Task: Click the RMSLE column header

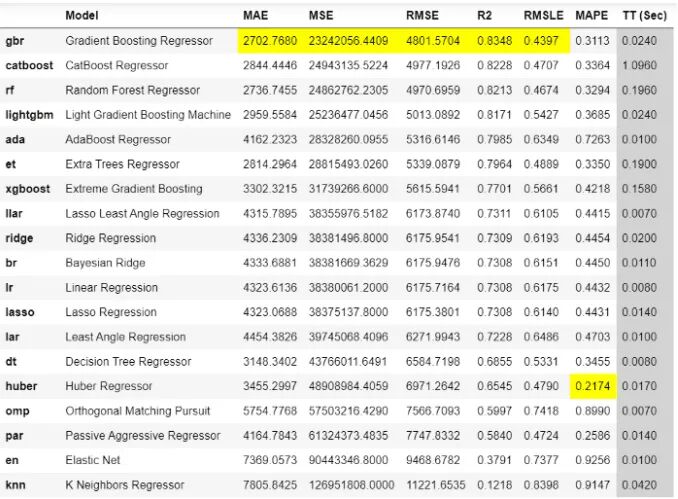Action: tap(543, 16)
